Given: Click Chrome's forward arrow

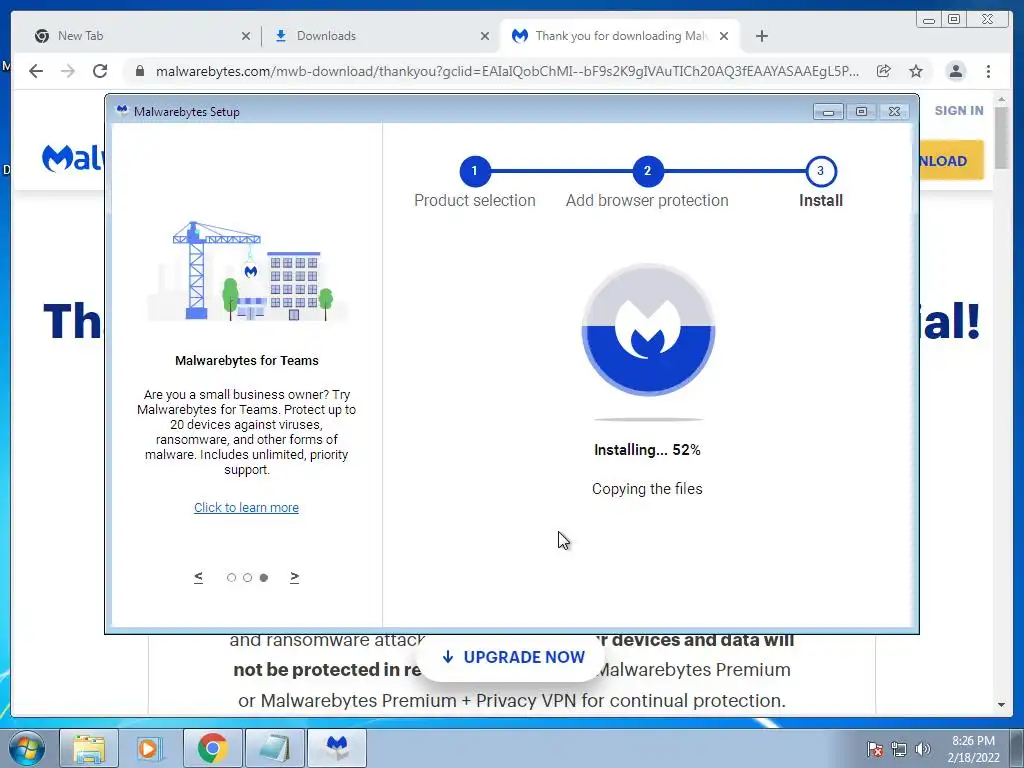Looking at the screenshot, I should [68, 71].
